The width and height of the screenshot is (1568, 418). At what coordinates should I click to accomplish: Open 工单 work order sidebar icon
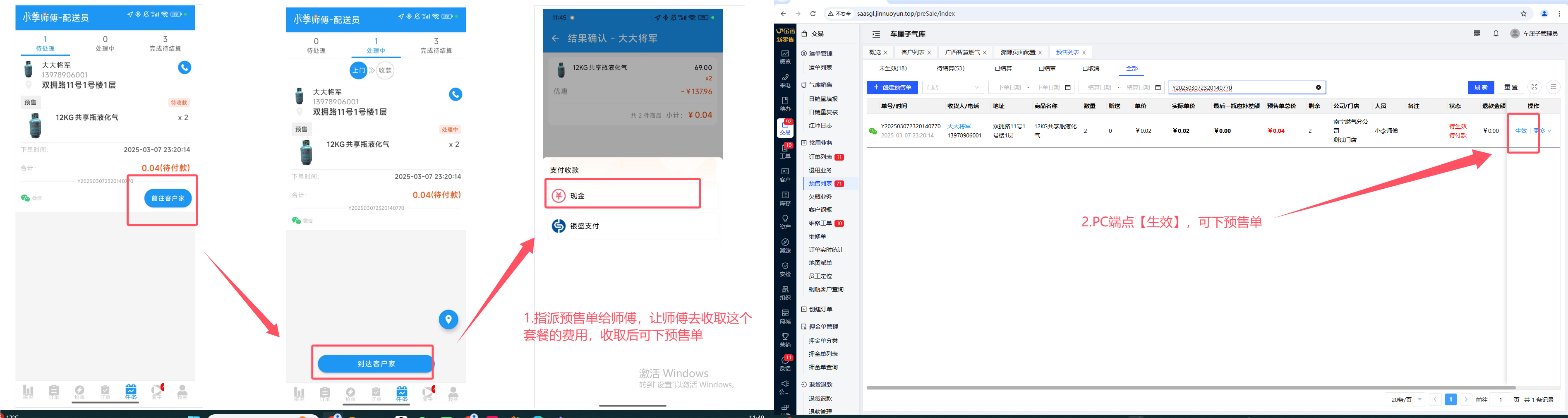785,151
